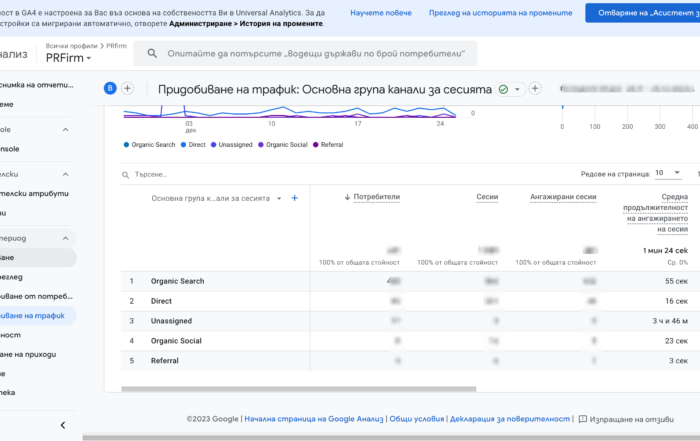
Task: Select the sidebar item ending 'реглед'
Action: pyautogui.click(x=11, y=277)
